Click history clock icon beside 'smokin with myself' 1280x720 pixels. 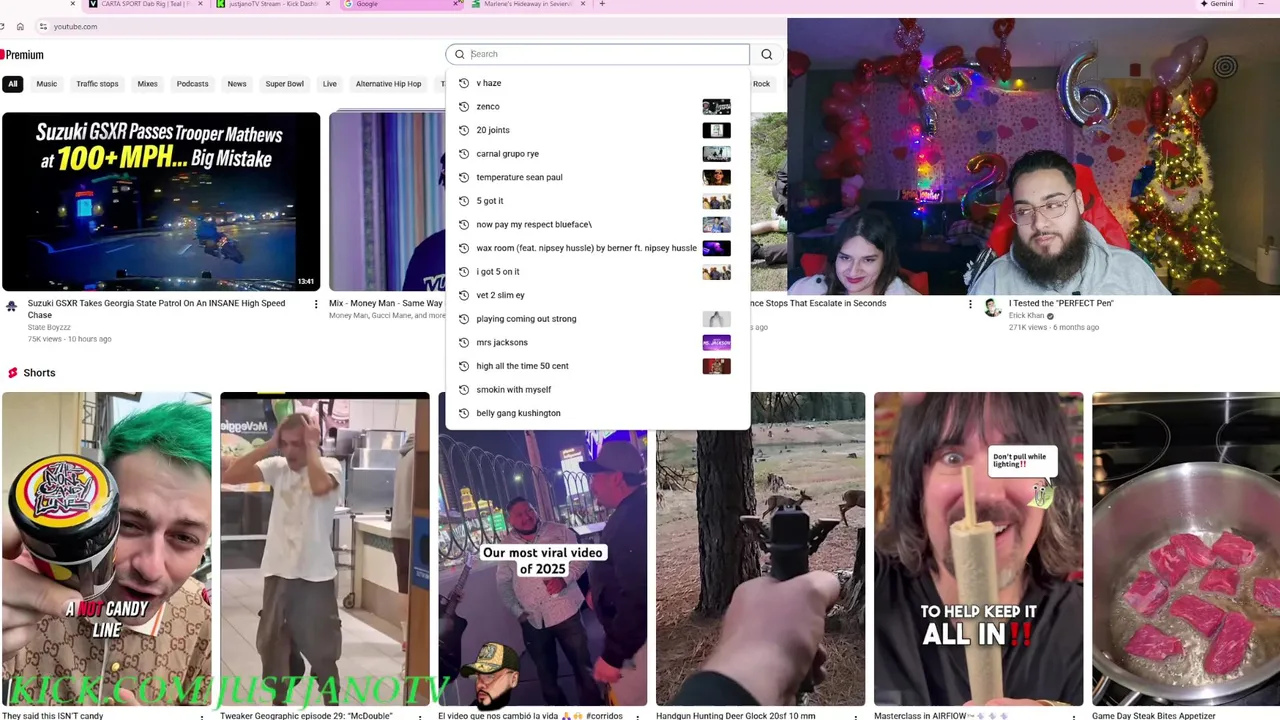point(463,389)
